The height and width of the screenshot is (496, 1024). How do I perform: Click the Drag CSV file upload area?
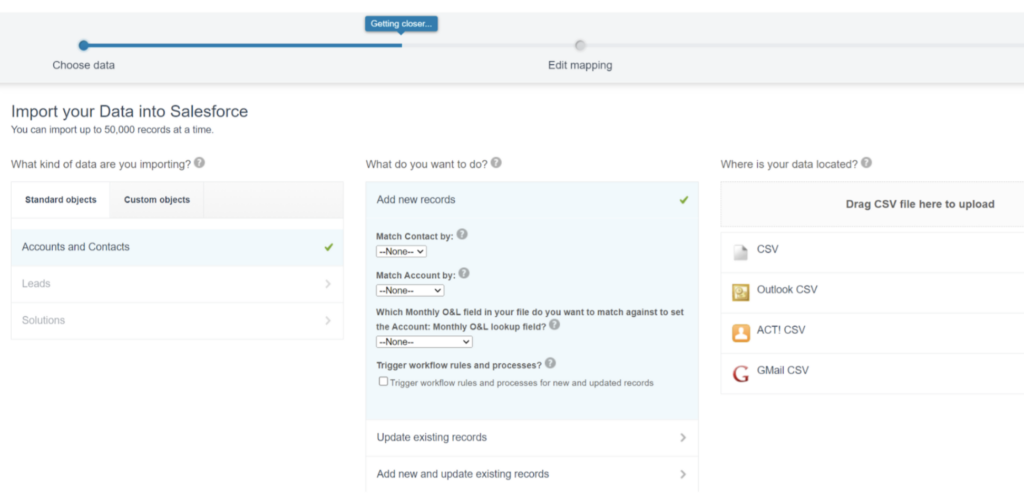(x=919, y=204)
